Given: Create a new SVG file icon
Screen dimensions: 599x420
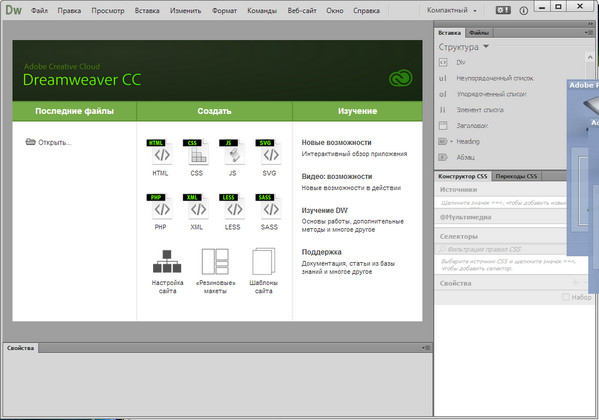Looking at the screenshot, I should tap(269, 152).
